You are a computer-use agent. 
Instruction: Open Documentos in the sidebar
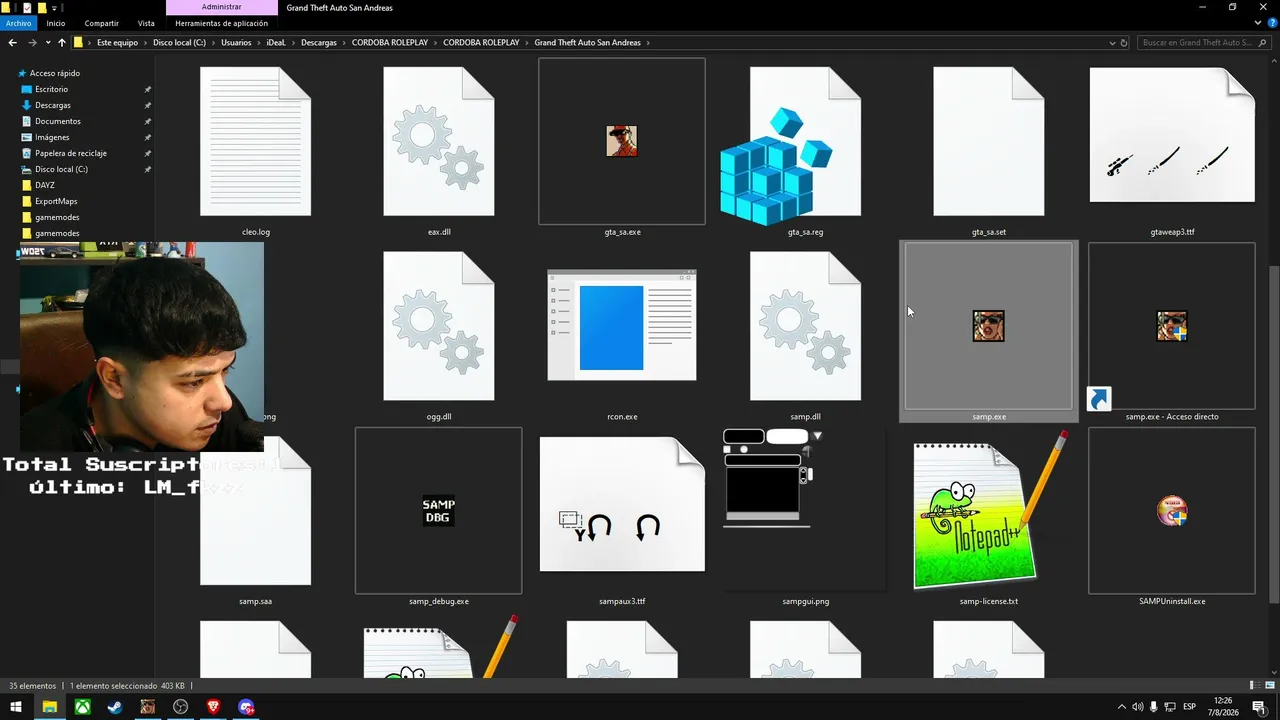tap(58, 121)
